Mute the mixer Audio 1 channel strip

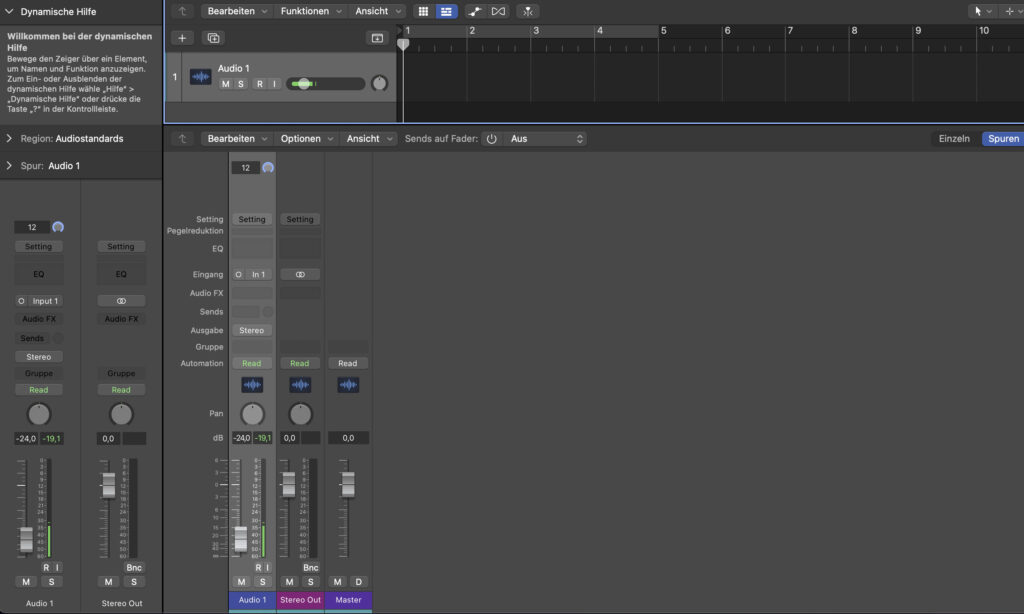(x=242, y=582)
